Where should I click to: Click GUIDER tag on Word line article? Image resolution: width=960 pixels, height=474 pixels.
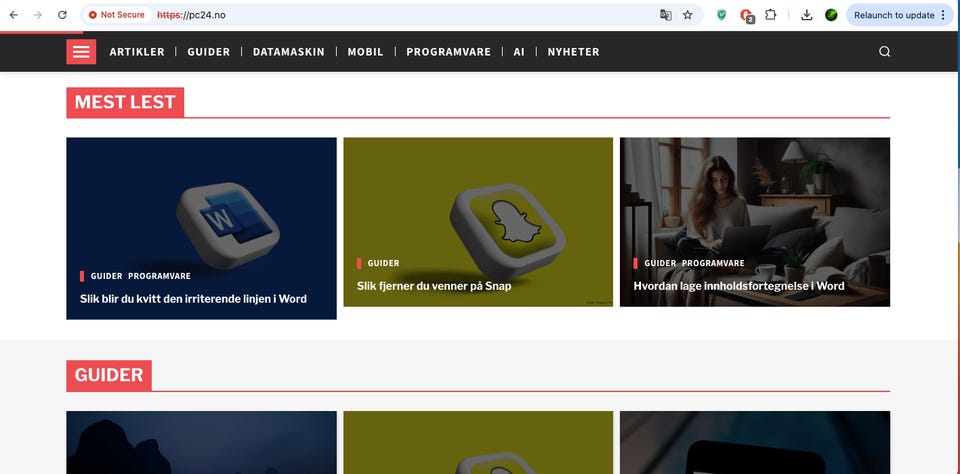point(107,276)
